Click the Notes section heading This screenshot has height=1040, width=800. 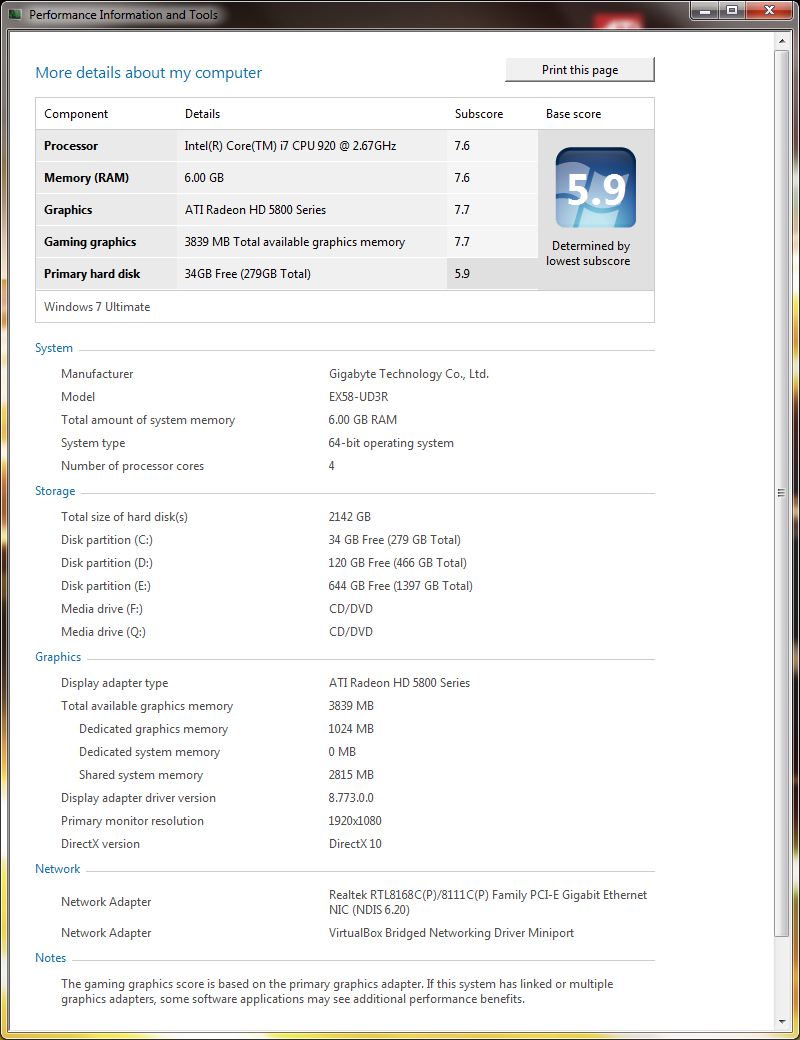(x=50, y=958)
